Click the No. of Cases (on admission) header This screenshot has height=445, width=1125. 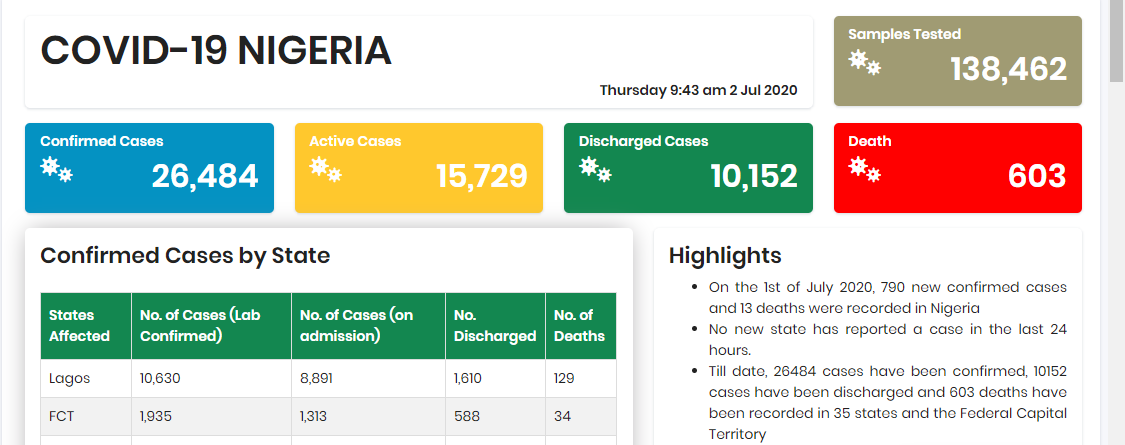point(368,326)
